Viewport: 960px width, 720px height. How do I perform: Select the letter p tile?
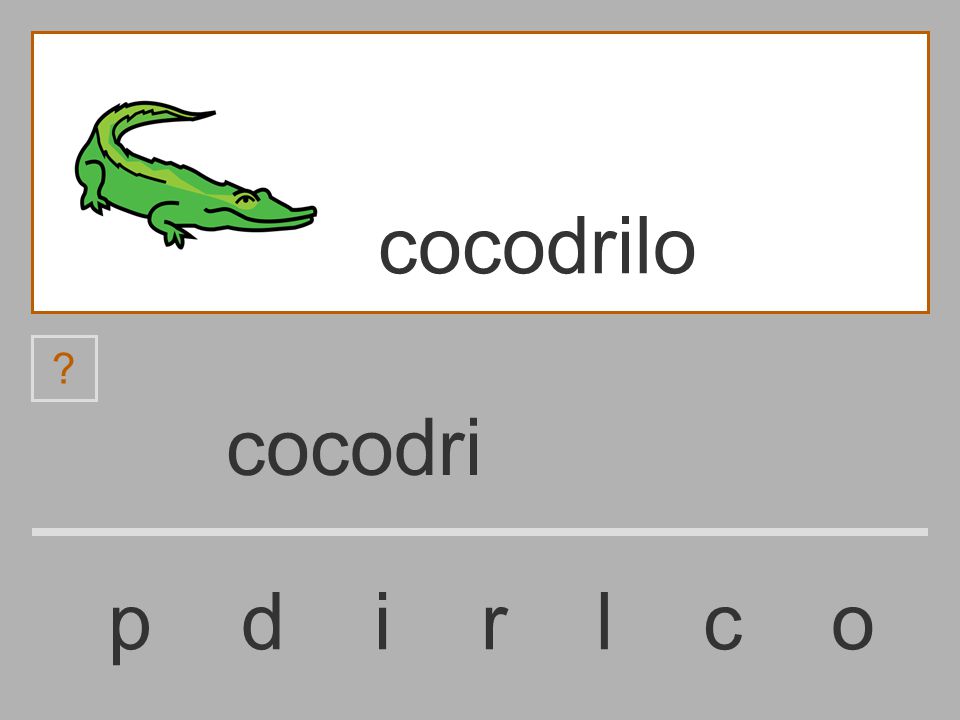(130, 628)
